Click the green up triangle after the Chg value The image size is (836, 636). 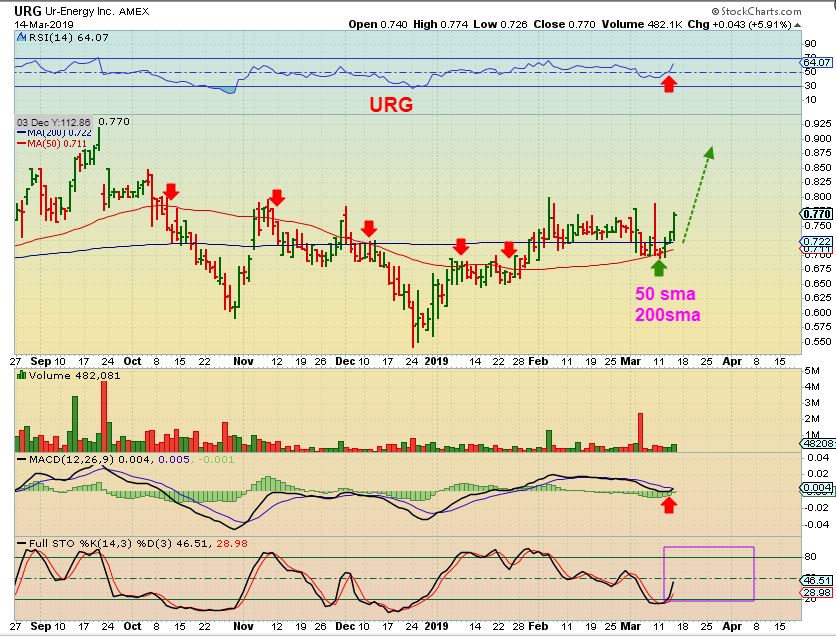point(797,25)
